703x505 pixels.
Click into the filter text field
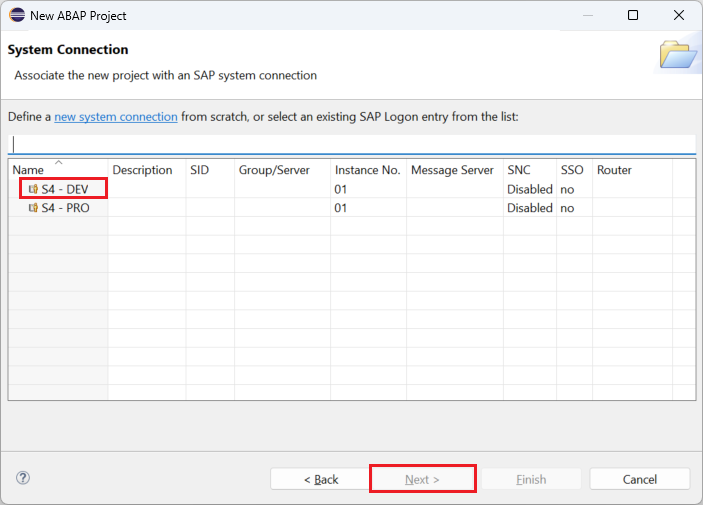pyautogui.click(x=350, y=144)
